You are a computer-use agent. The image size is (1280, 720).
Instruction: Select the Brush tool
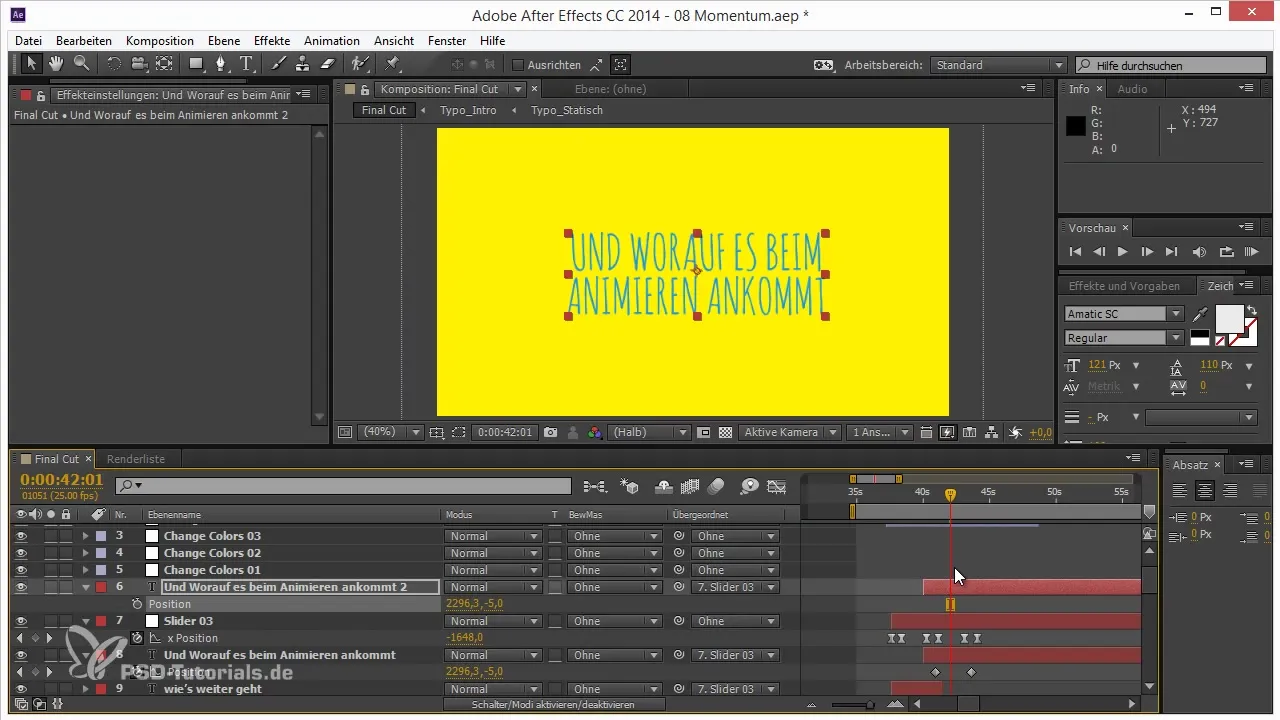[278, 64]
